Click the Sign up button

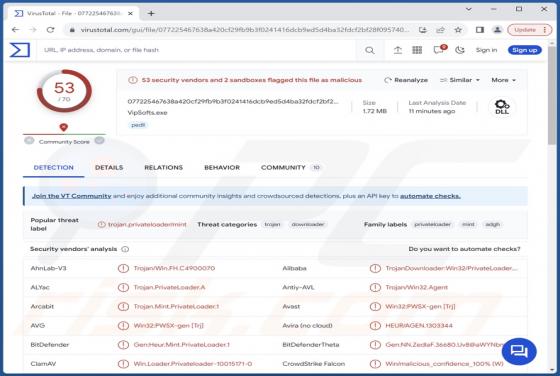[x=525, y=50]
